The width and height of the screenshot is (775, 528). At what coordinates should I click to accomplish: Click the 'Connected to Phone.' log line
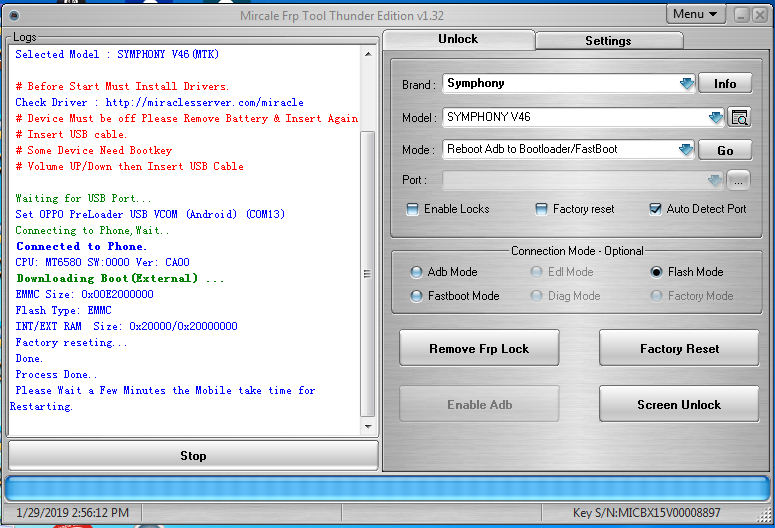coord(82,246)
